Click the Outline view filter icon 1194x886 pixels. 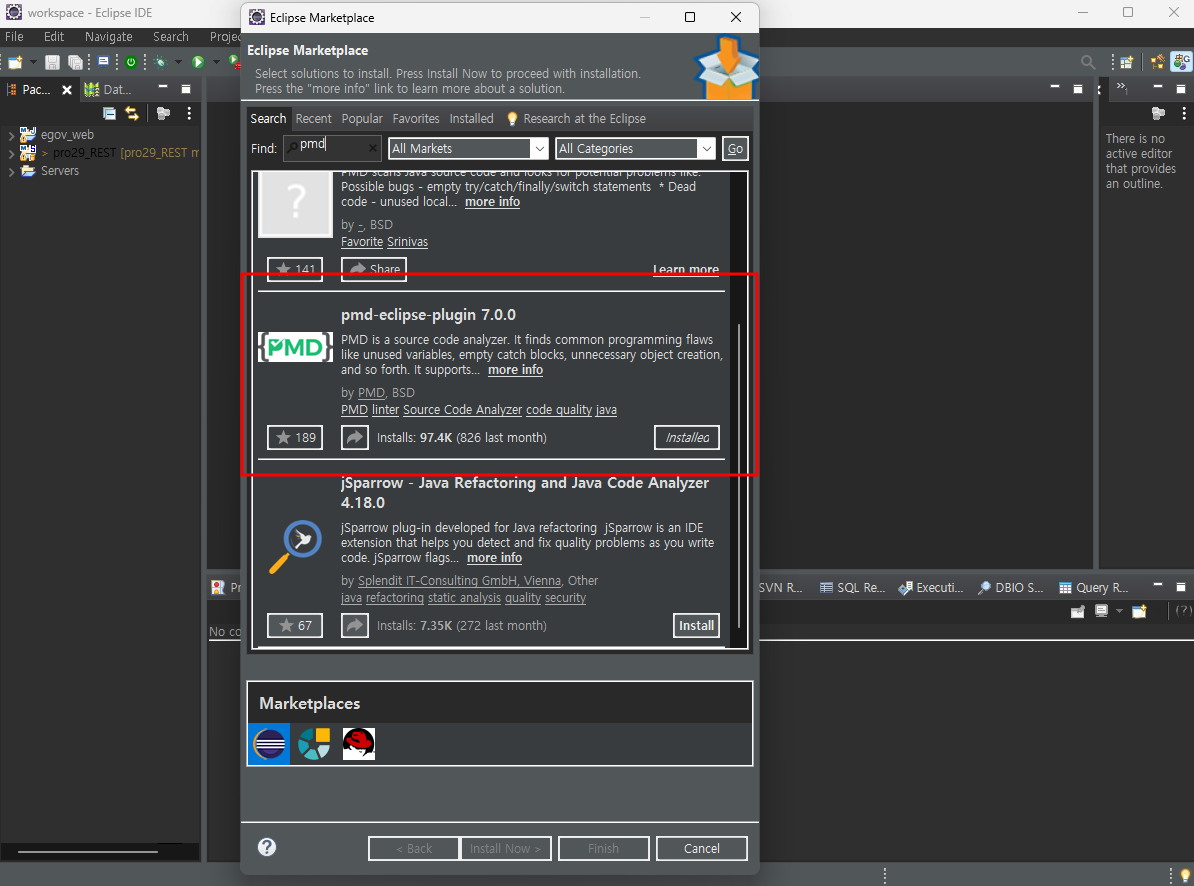(1158, 113)
